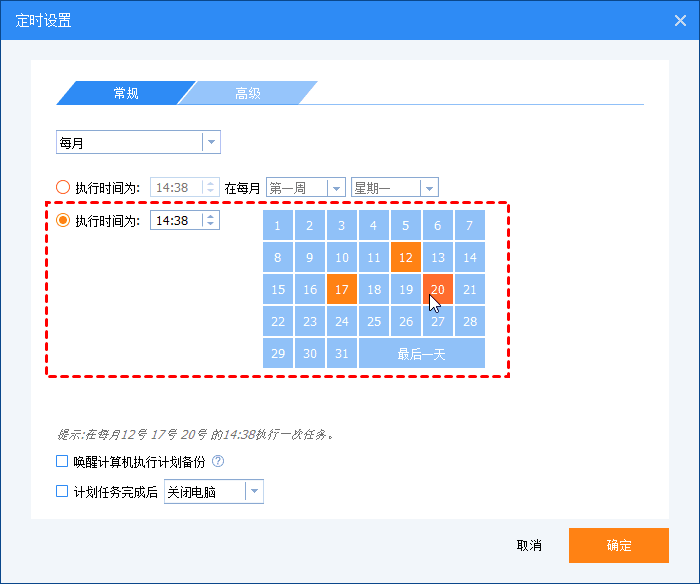Open the 每月 frequency dropdown
Screen dimensions: 700x584
coord(210,142)
